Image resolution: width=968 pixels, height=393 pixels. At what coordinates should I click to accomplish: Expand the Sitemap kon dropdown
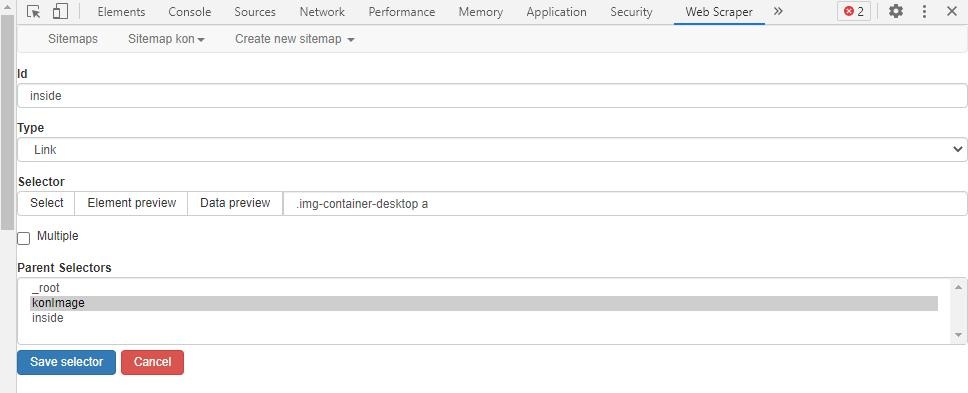click(x=166, y=39)
